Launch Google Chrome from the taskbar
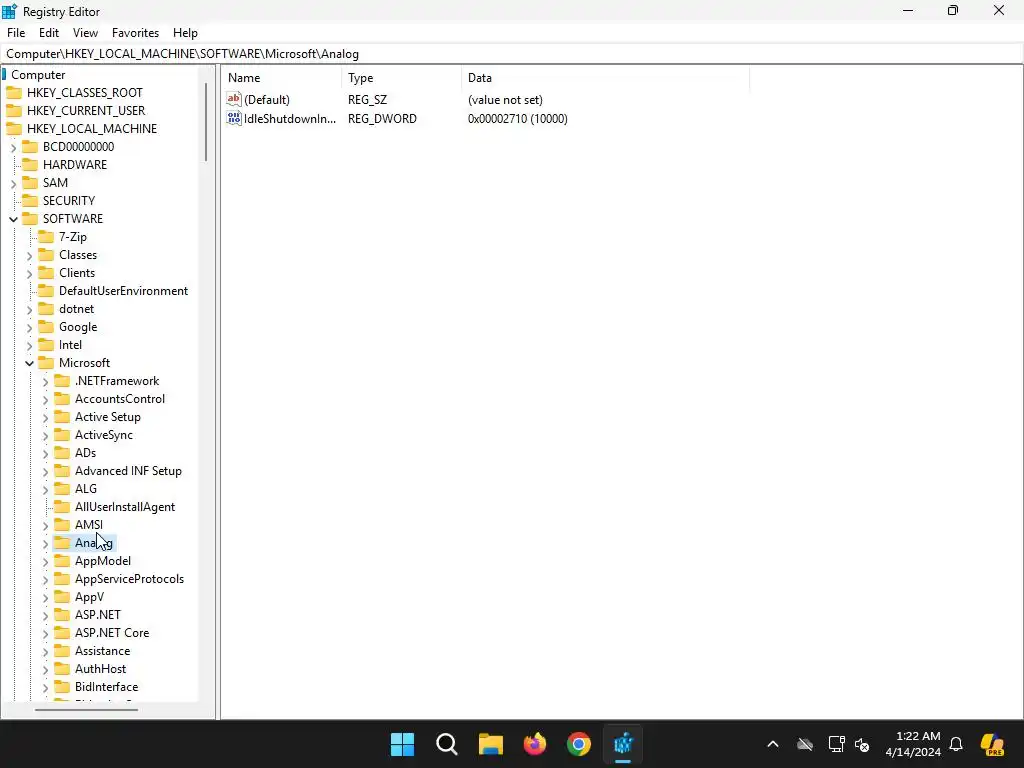Screen dimensions: 1024x768 click(x=579, y=744)
